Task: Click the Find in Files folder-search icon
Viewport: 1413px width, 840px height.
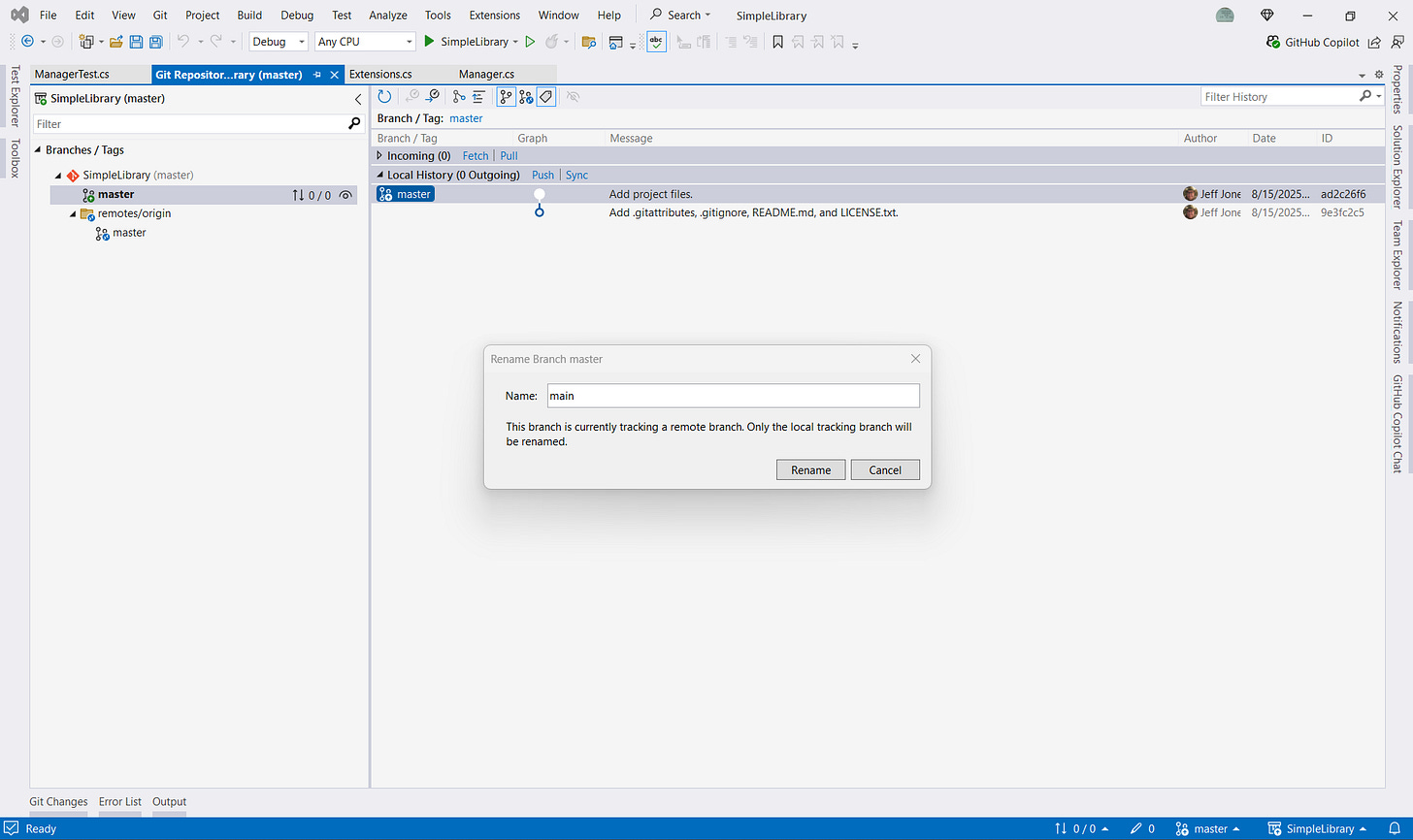Action: [x=588, y=42]
